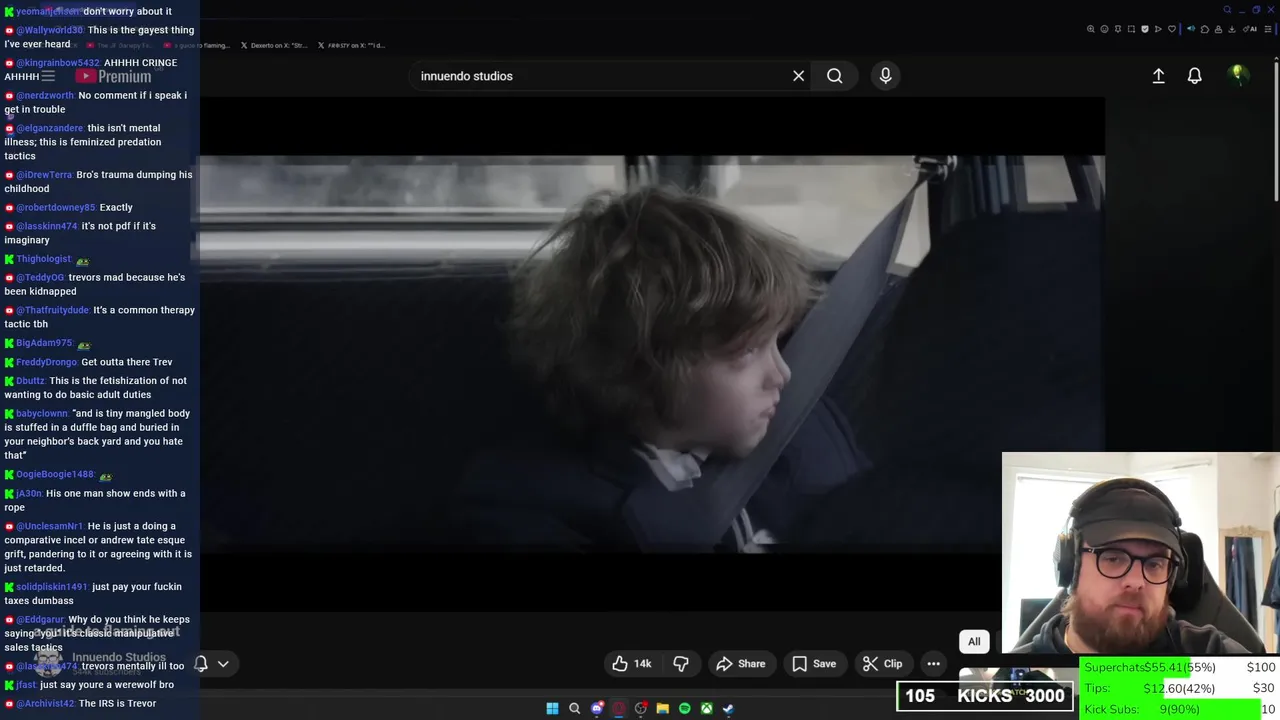Image resolution: width=1280 pixels, height=720 pixels.
Task: Start voice search with the microphone
Action: tap(885, 76)
